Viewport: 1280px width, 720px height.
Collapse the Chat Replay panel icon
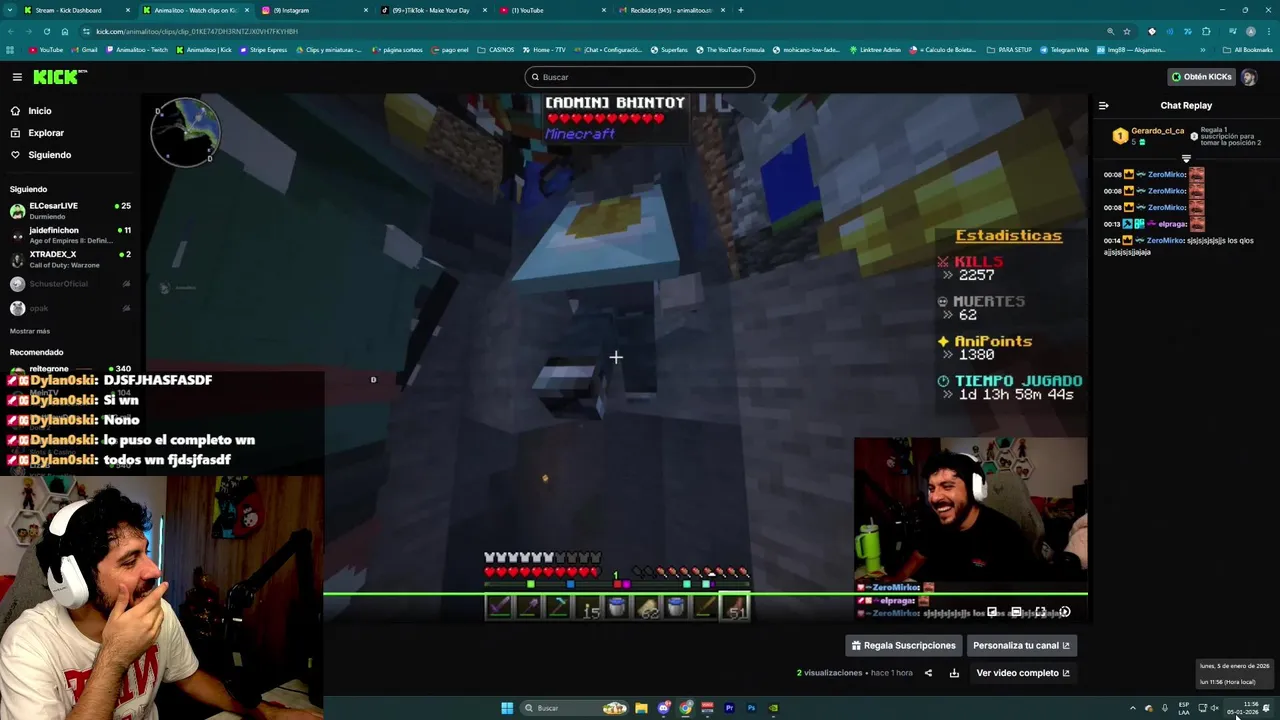pos(1103,105)
